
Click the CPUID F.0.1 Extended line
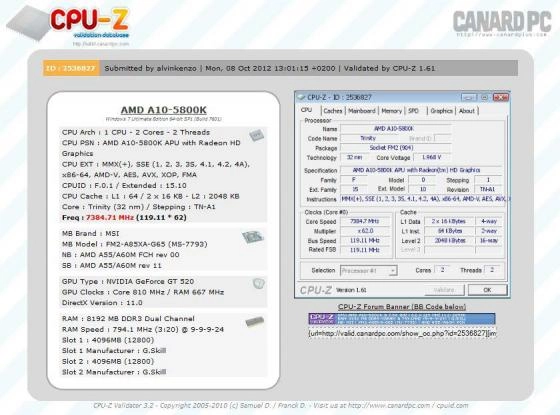pos(124,186)
